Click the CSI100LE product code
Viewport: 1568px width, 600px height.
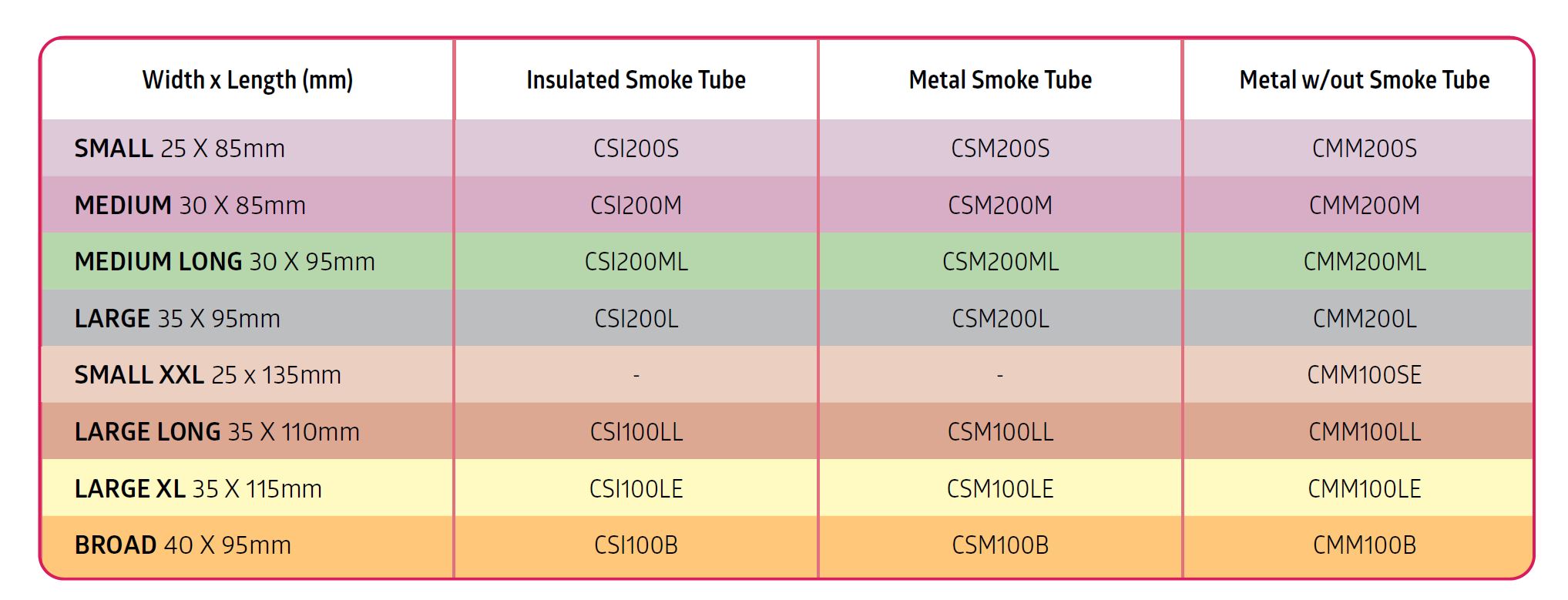(x=636, y=489)
